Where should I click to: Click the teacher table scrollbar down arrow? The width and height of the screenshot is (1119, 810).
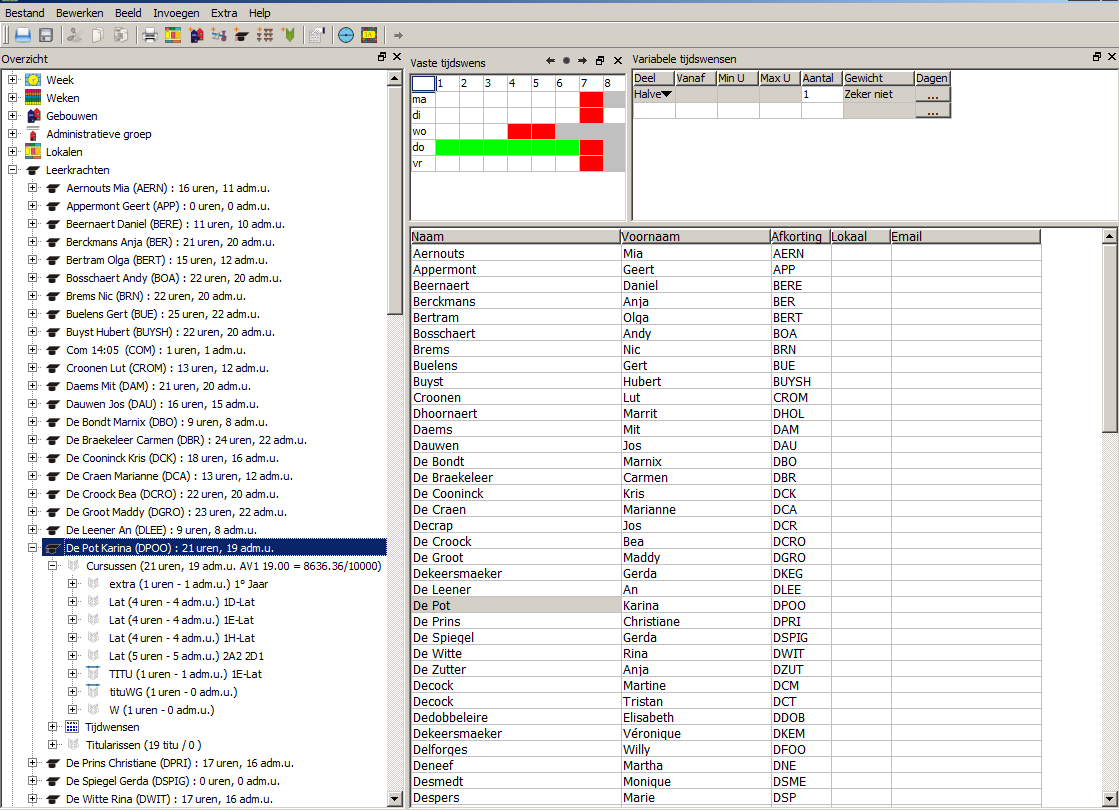[1109, 799]
